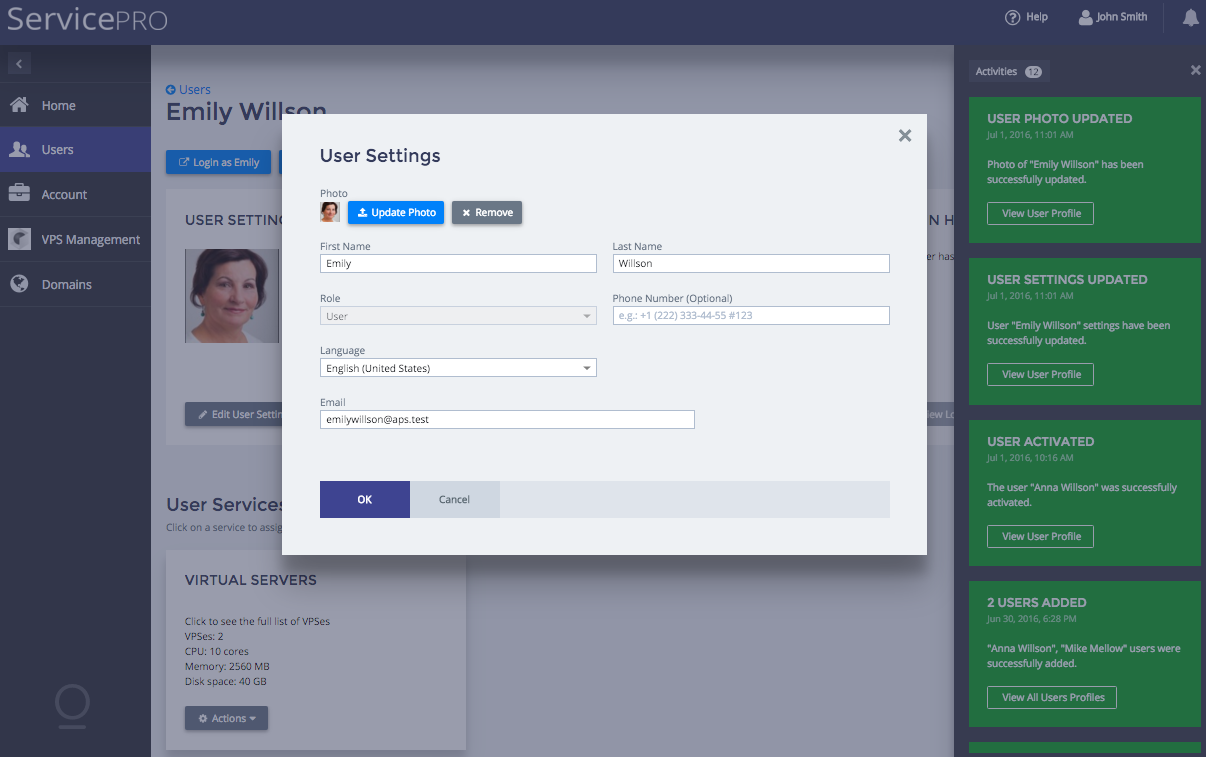1206x757 pixels.
Task: Click the Phone Number input field
Action: (750, 316)
